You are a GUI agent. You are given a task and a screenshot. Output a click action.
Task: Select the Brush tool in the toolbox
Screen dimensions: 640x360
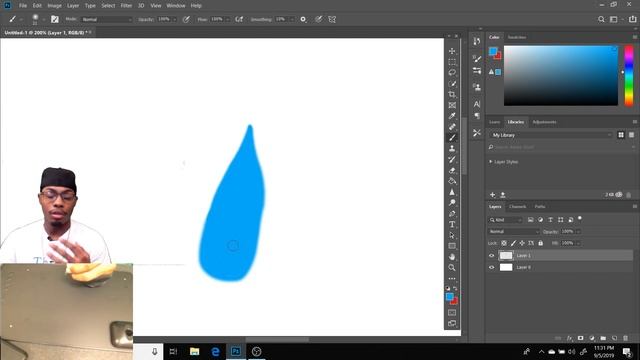[x=452, y=138]
